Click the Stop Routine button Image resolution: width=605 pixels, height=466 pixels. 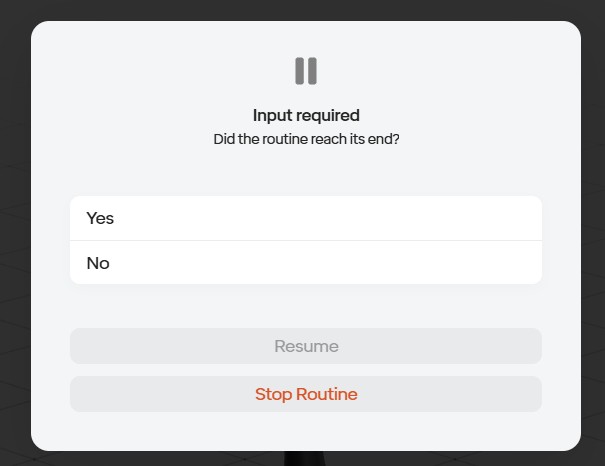click(x=306, y=394)
